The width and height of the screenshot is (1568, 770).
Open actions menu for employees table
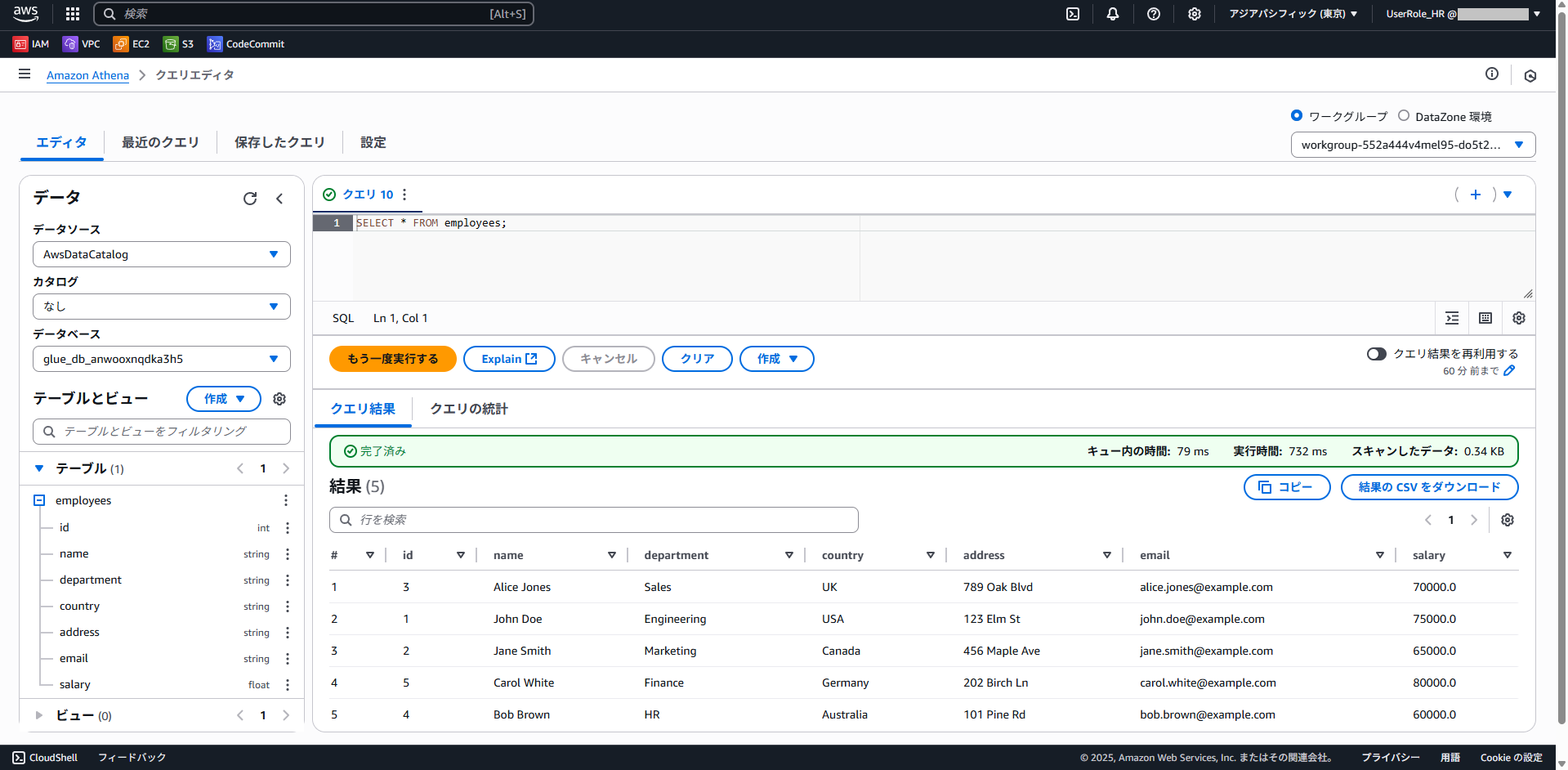pos(286,500)
